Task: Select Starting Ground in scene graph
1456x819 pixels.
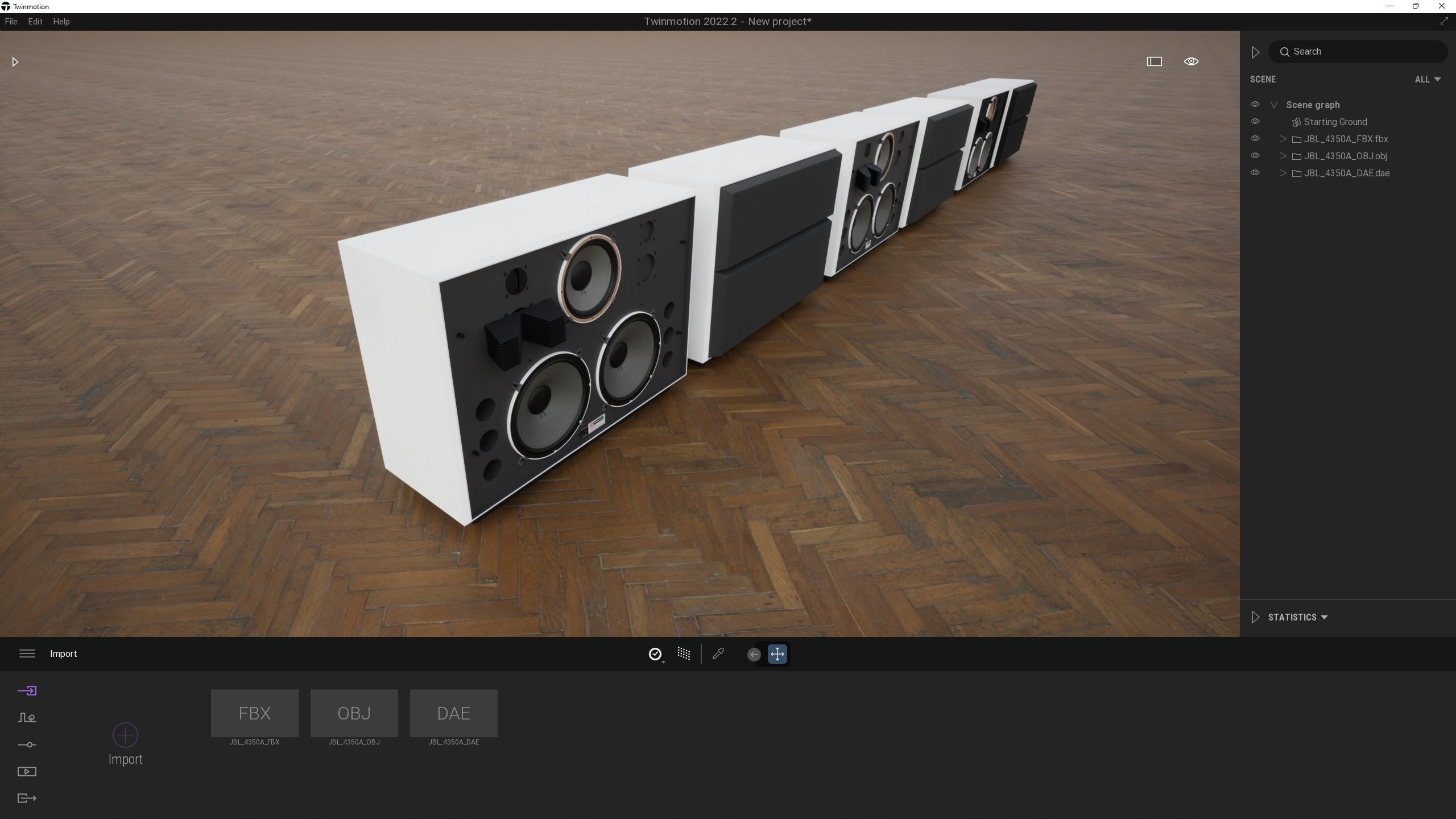Action: [1335, 122]
